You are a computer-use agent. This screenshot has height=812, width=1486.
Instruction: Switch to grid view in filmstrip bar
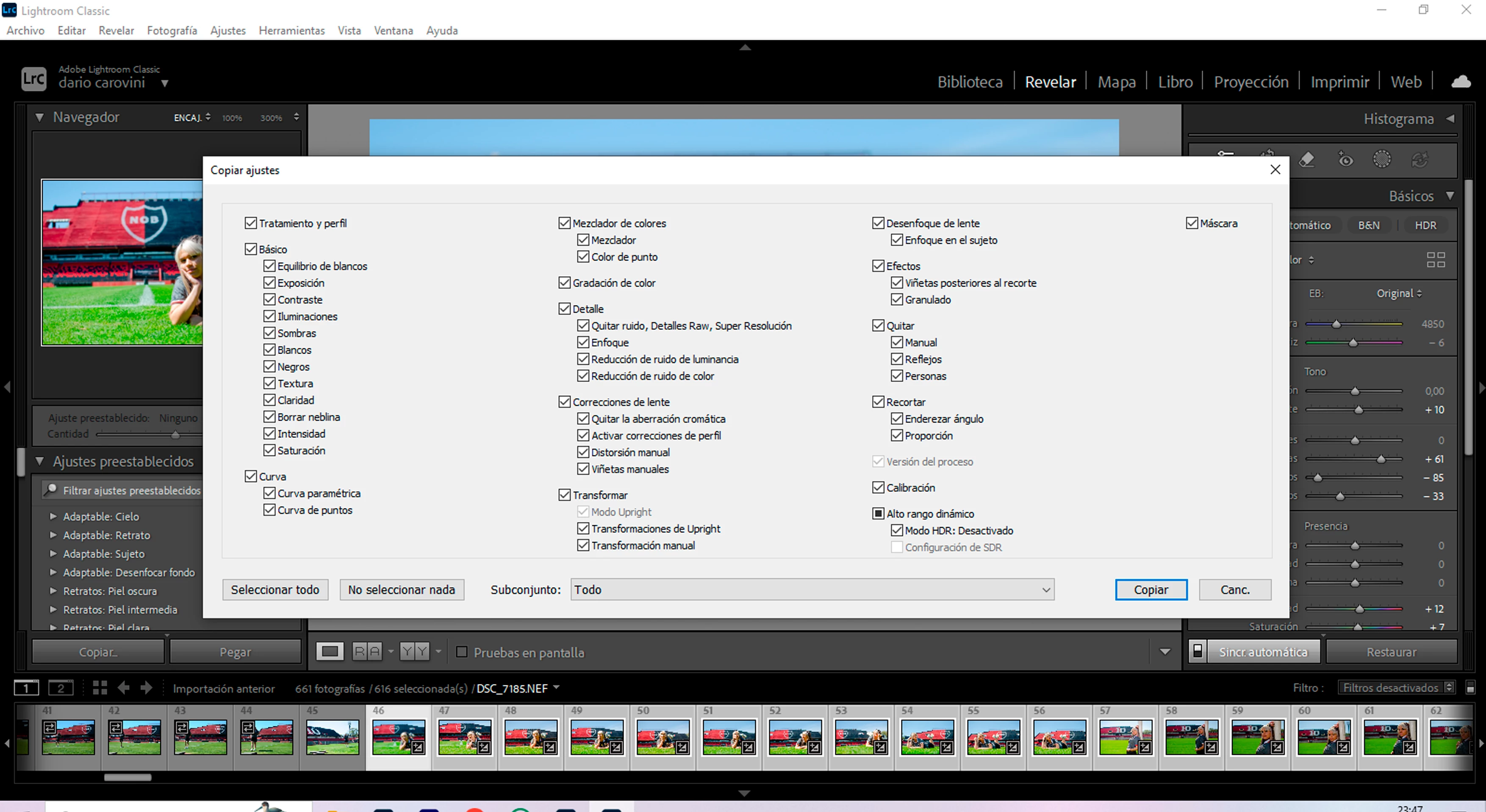click(100, 687)
